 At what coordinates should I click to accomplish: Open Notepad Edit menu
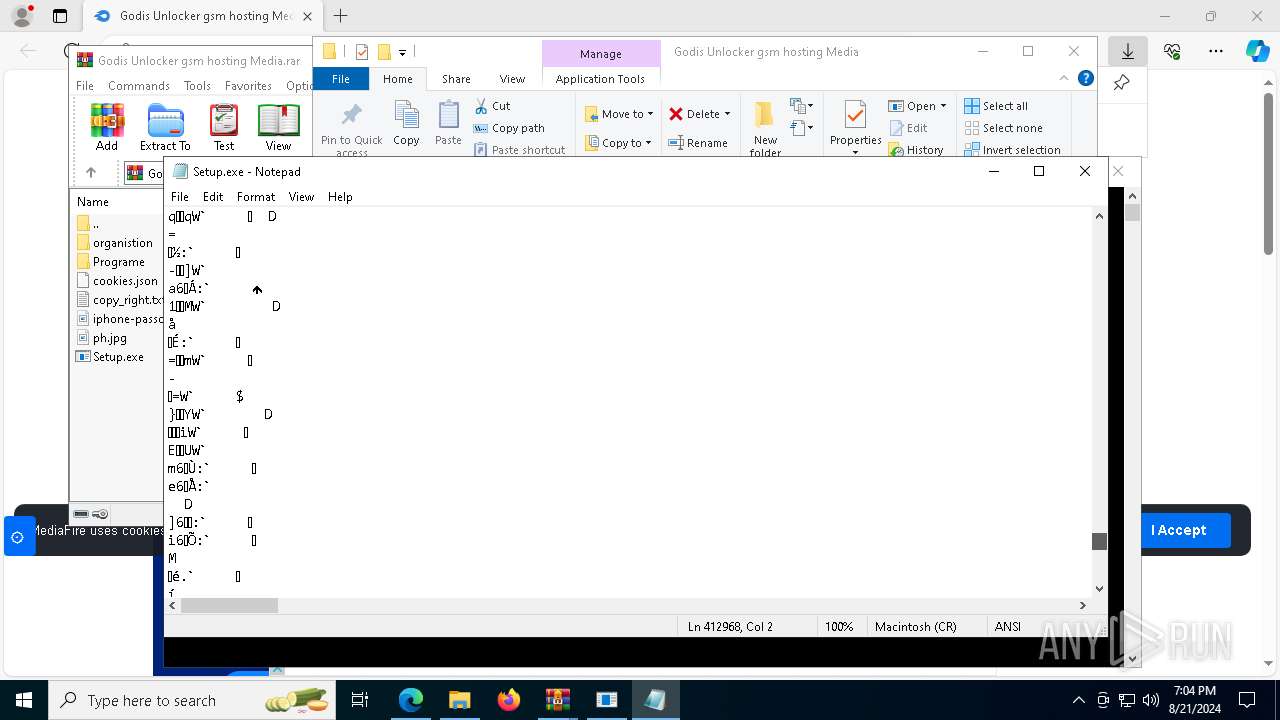tap(213, 197)
